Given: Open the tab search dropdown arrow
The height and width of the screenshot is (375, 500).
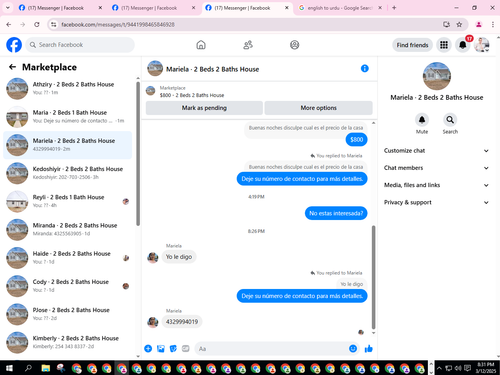Looking at the screenshot, I should tap(8, 8).
